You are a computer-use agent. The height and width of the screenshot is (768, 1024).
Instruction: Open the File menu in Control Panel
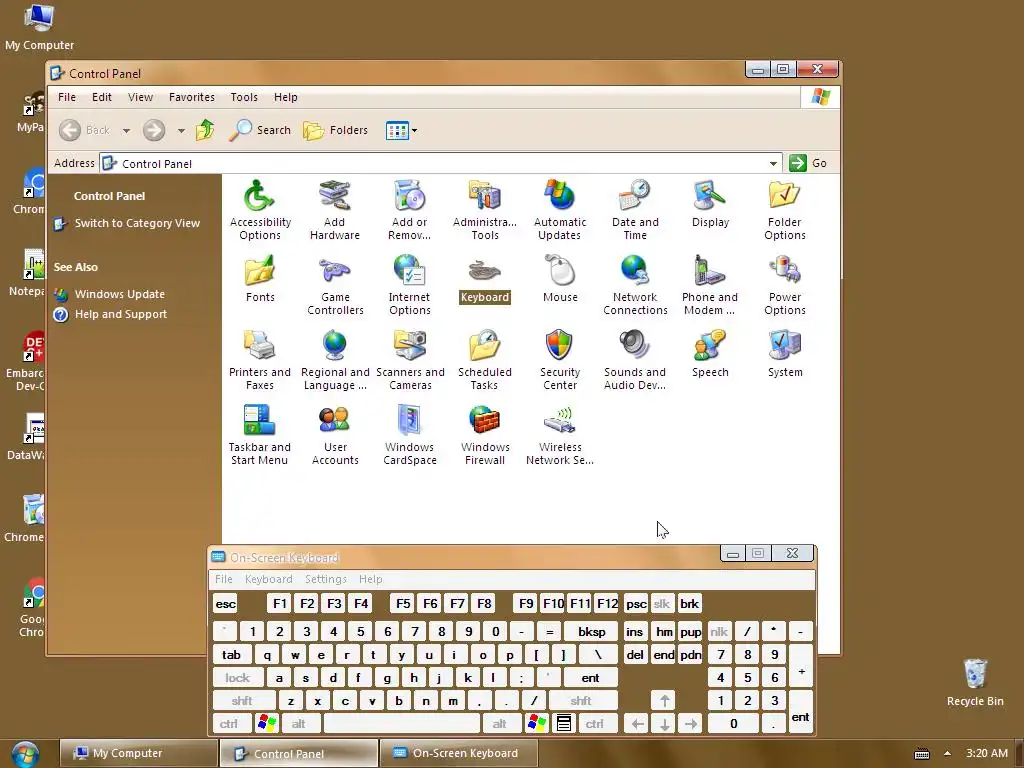pos(67,97)
